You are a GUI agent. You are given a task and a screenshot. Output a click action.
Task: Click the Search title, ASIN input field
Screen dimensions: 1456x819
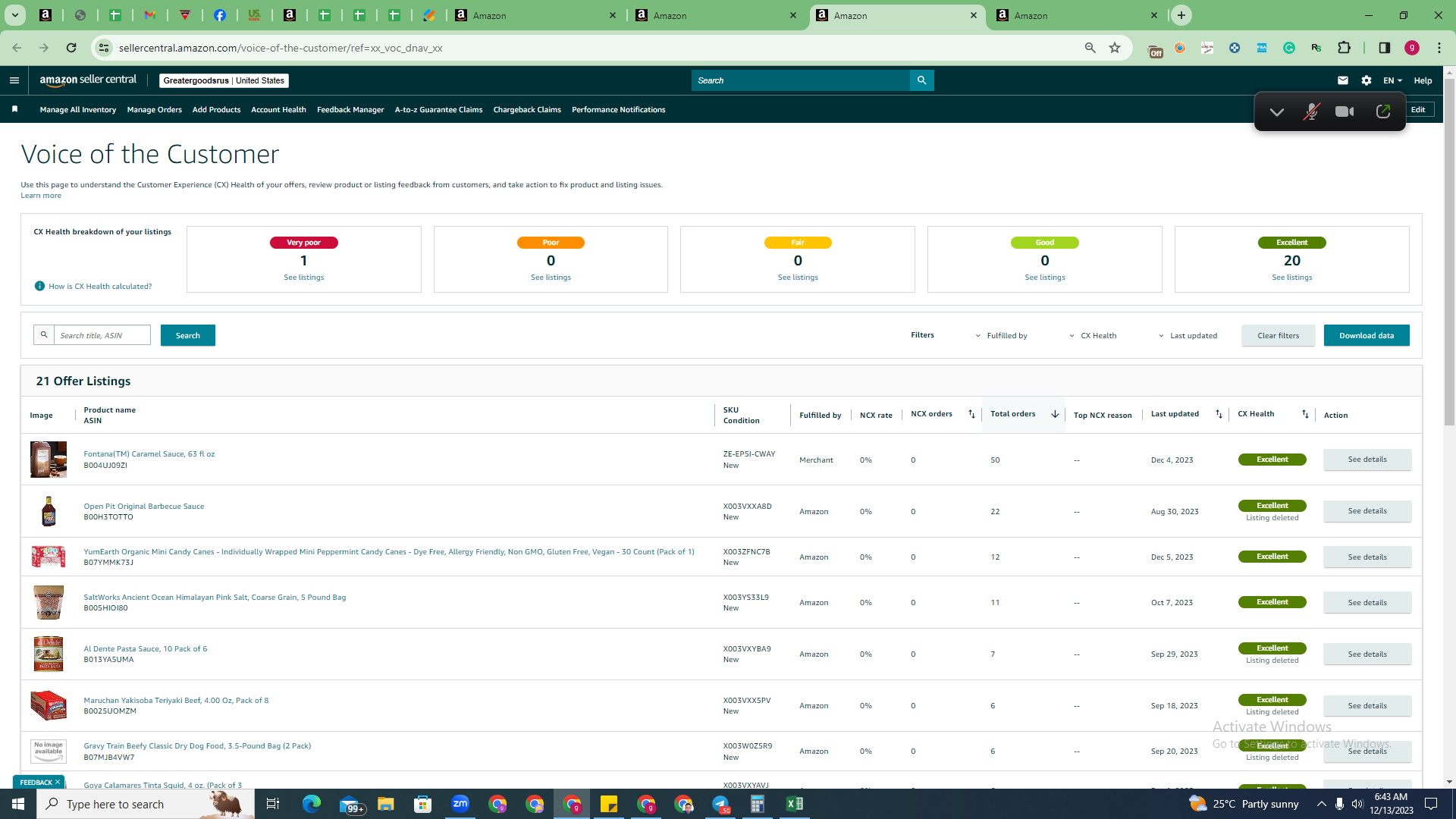coord(102,335)
